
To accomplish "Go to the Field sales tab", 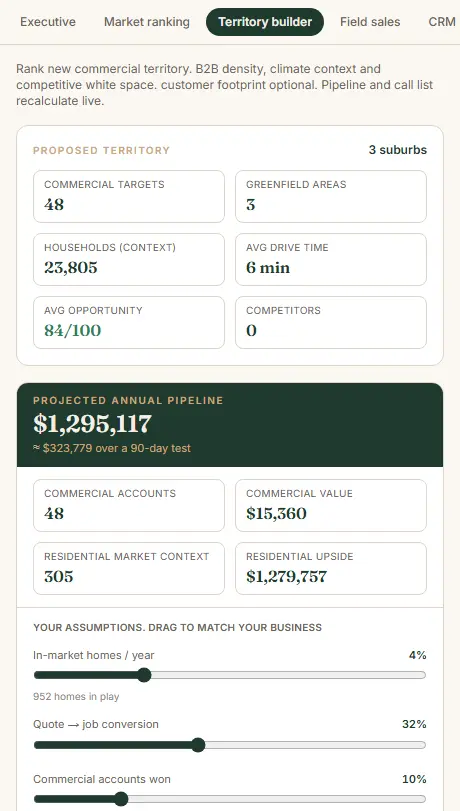I will coord(370,22).
